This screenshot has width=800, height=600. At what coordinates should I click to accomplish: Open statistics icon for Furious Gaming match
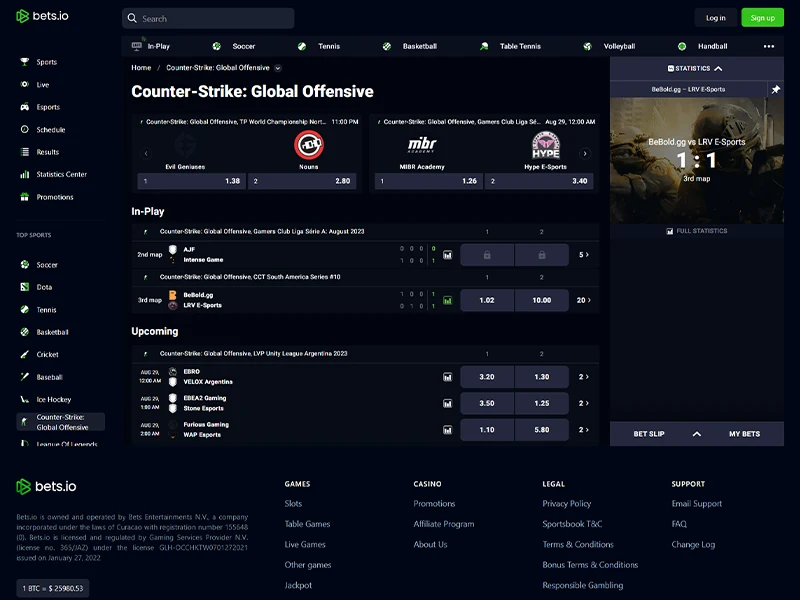click(x=447, y=430)
